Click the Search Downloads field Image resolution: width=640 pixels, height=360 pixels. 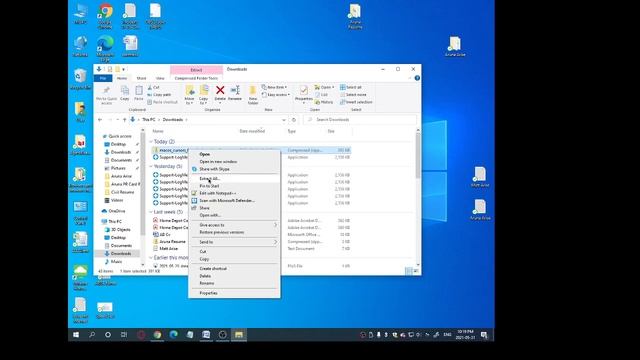coord(361,120)
